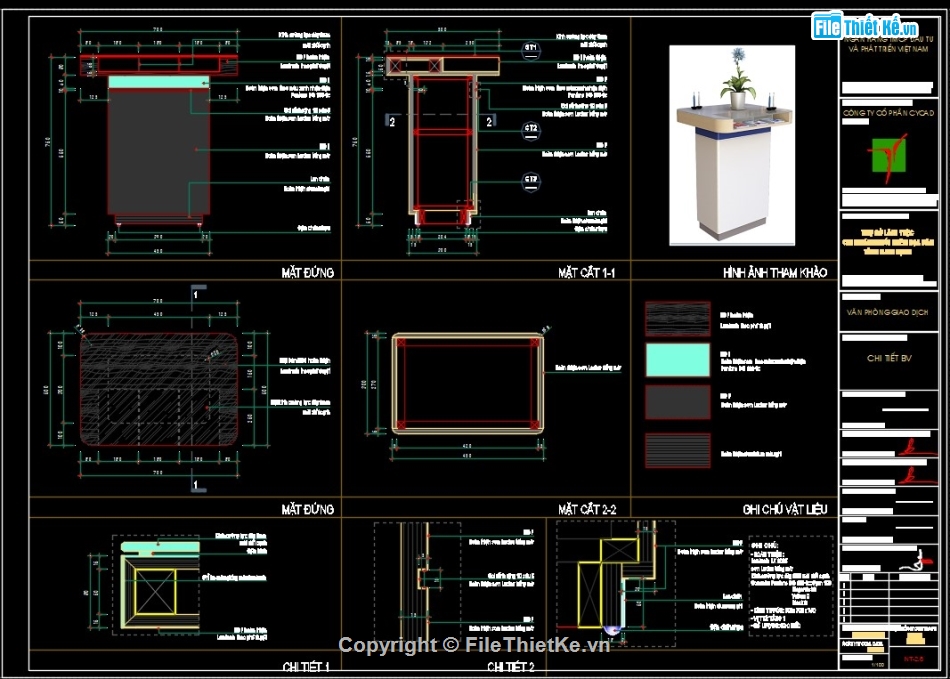The height and width of the screenshot is (679, 950).
Task: Click the CT1 detail callout marker
Action: (x=531, y=47)
